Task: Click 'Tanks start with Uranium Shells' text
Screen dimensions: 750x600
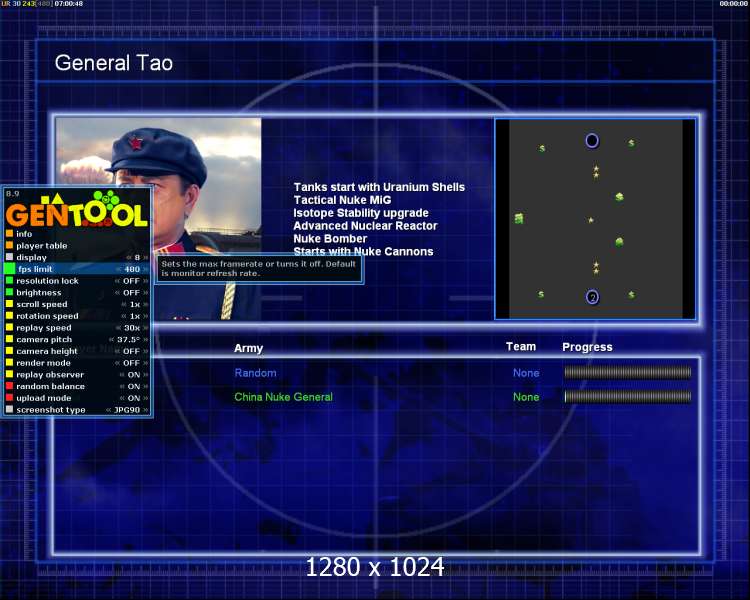Action: point(379,187)
